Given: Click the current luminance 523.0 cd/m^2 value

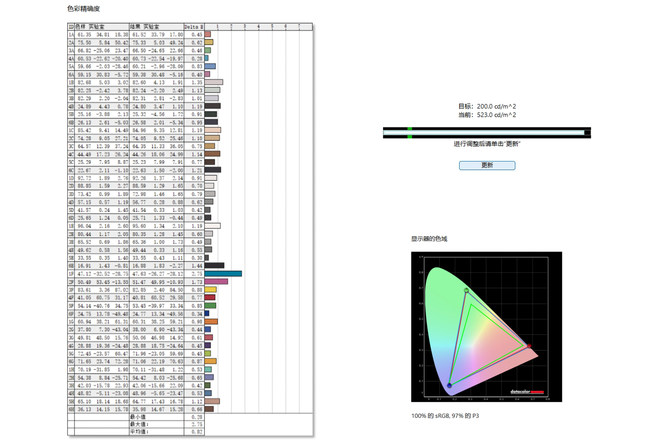Looking at the screenshot, I should coord(496,115).
